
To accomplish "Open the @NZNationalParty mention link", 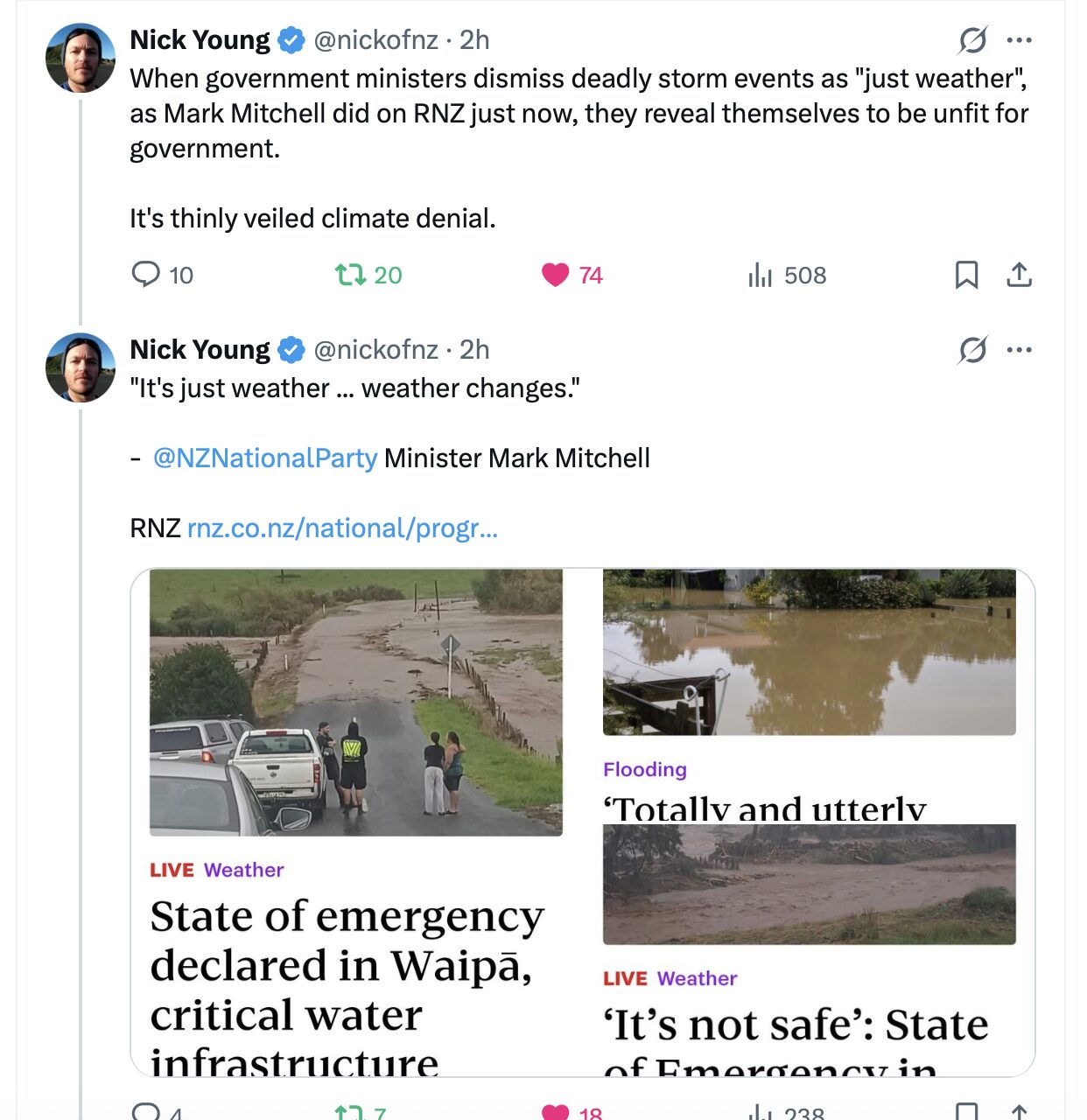I will click(x=265, y=458).
